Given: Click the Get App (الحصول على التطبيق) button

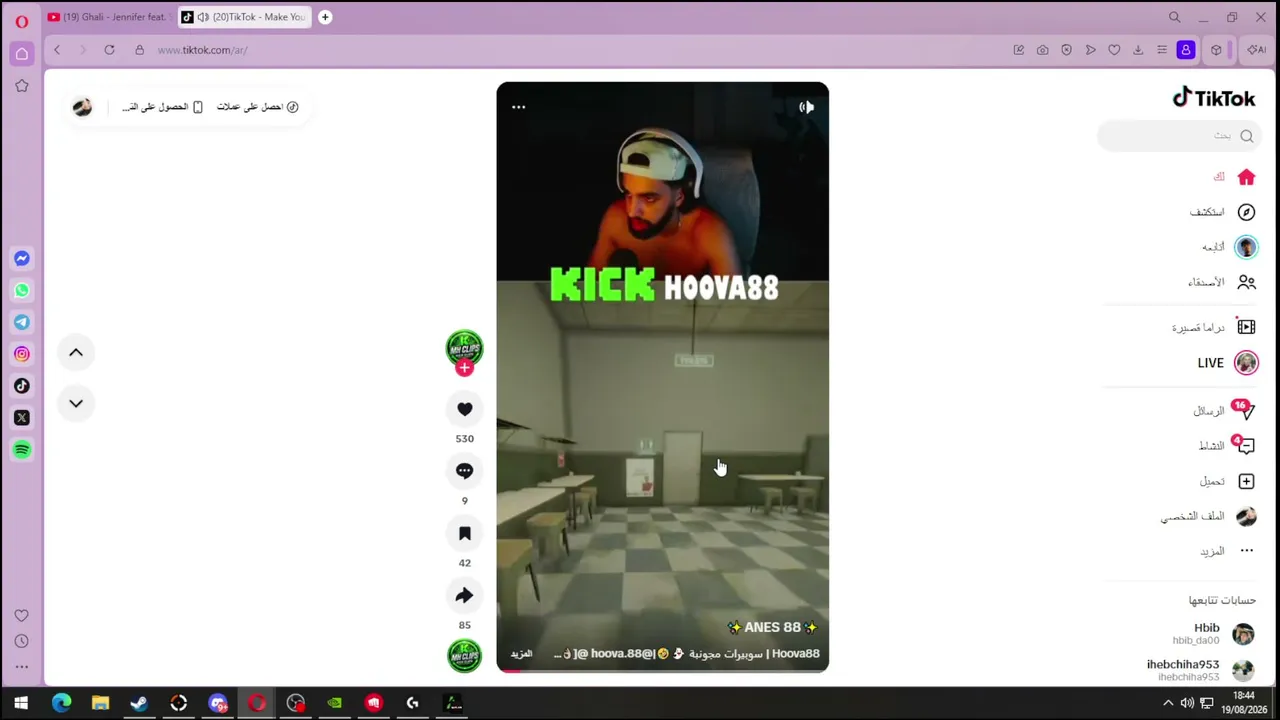Looking at the screenshot, I should (162, 107).
